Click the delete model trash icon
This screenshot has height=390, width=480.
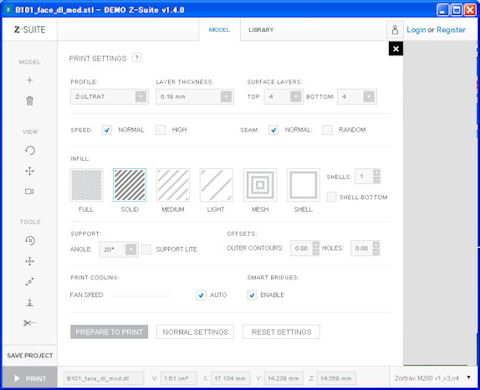[x=30, y=101]
